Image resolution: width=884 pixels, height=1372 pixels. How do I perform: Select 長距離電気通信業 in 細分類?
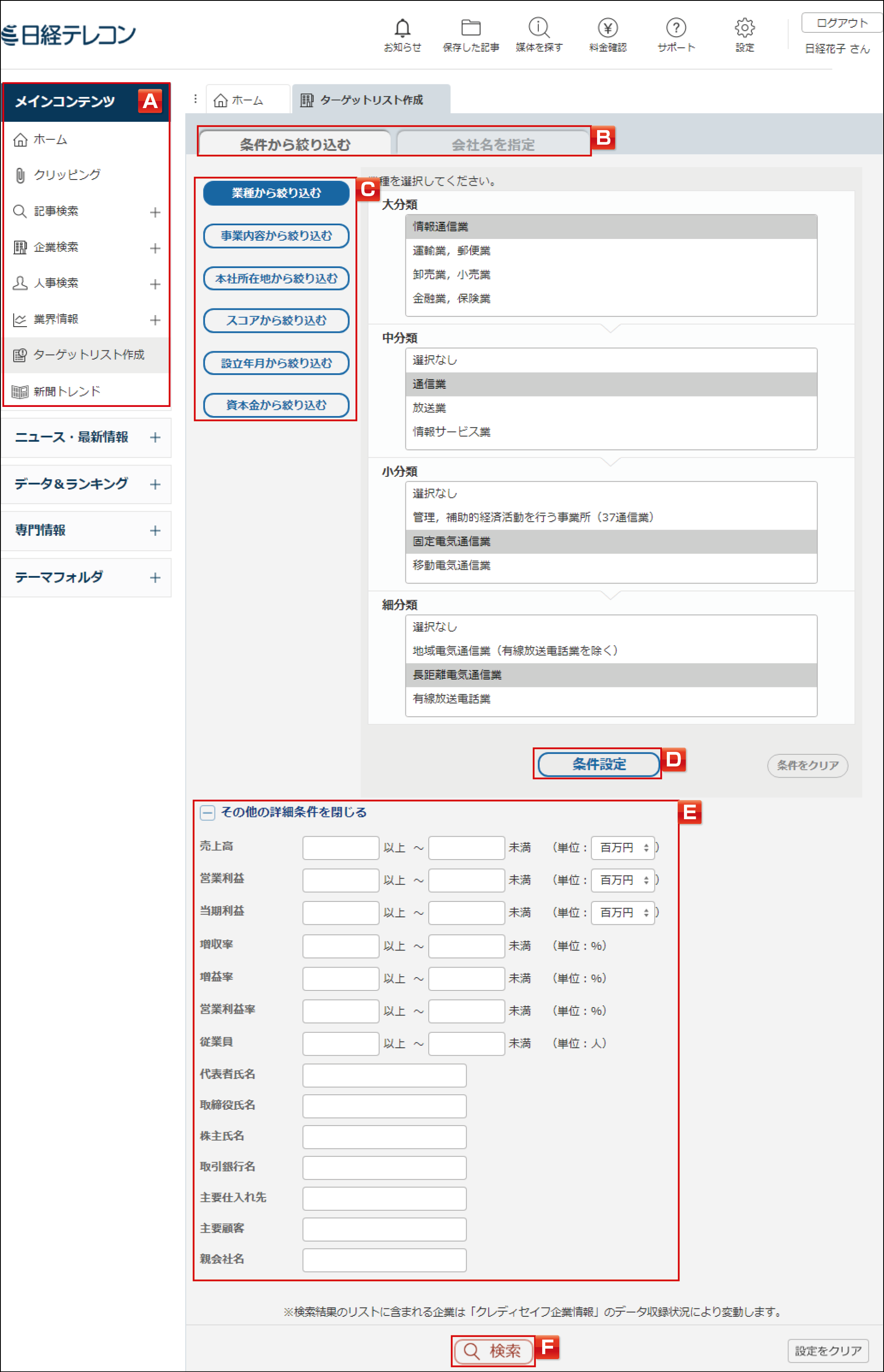coord(611,675)
